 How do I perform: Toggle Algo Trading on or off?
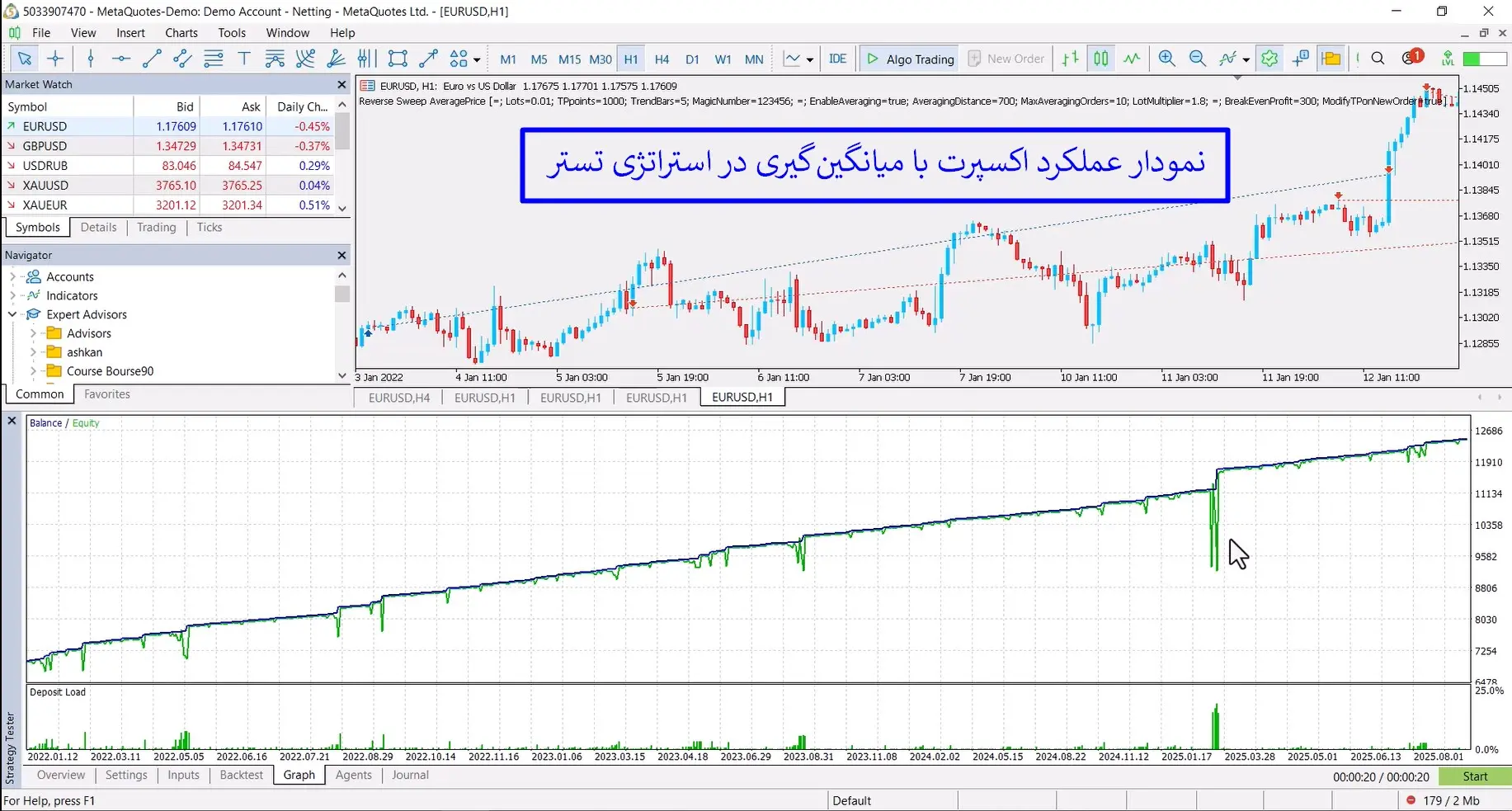pyautogui.click(x=910, y=59)
